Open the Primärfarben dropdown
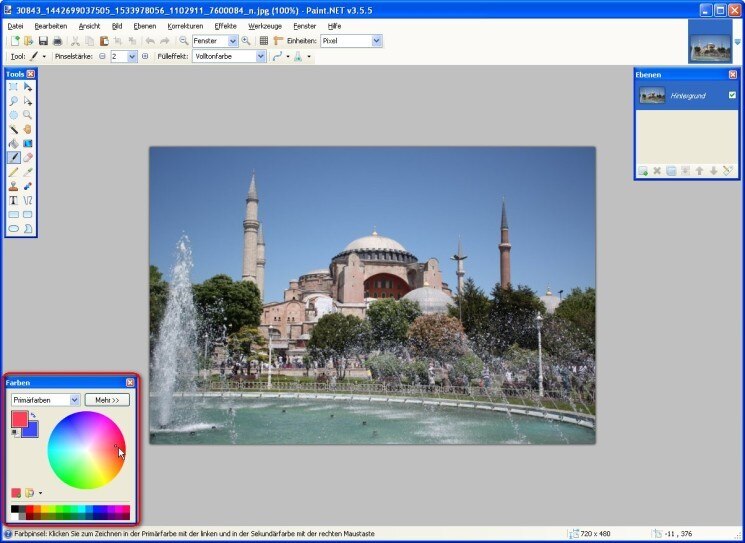The image size is (745, 543). 74,400
